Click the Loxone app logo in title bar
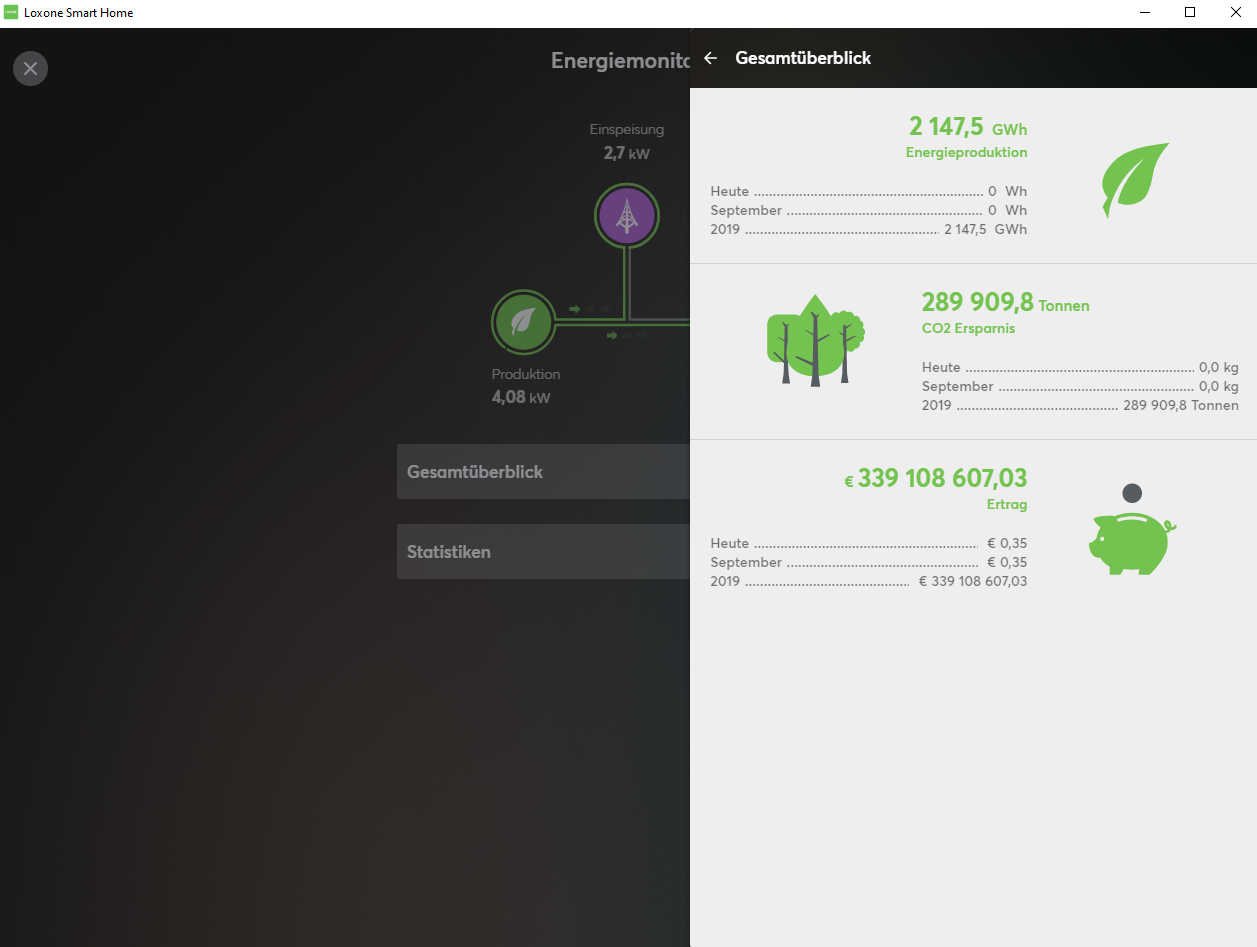This screenshot has height=947, width=1257. (x=11, y=13)
